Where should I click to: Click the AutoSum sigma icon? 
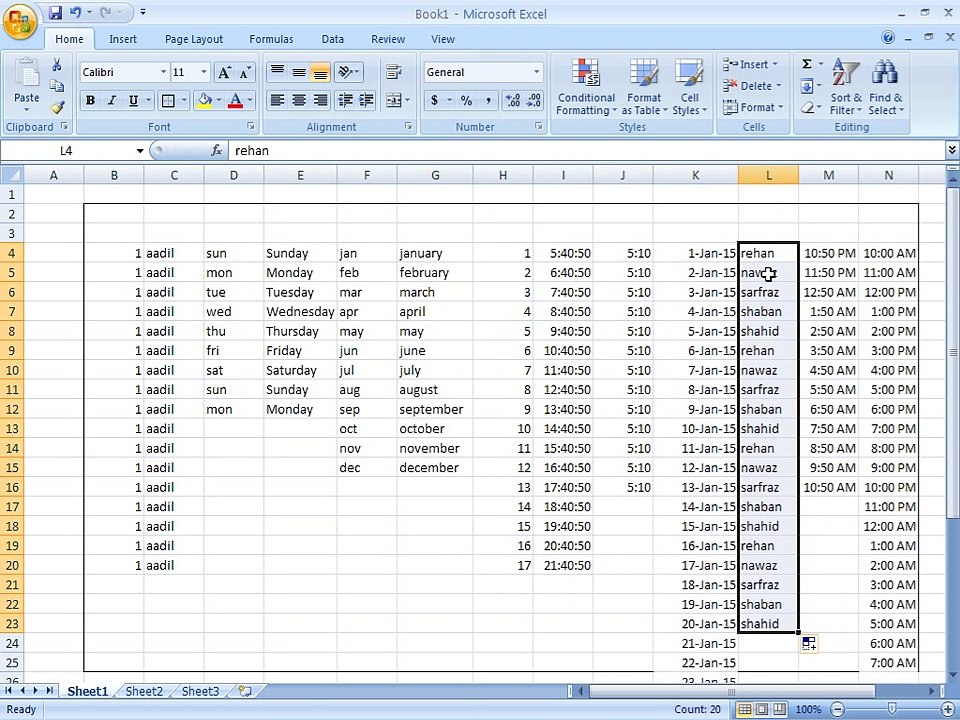[807, 64]
